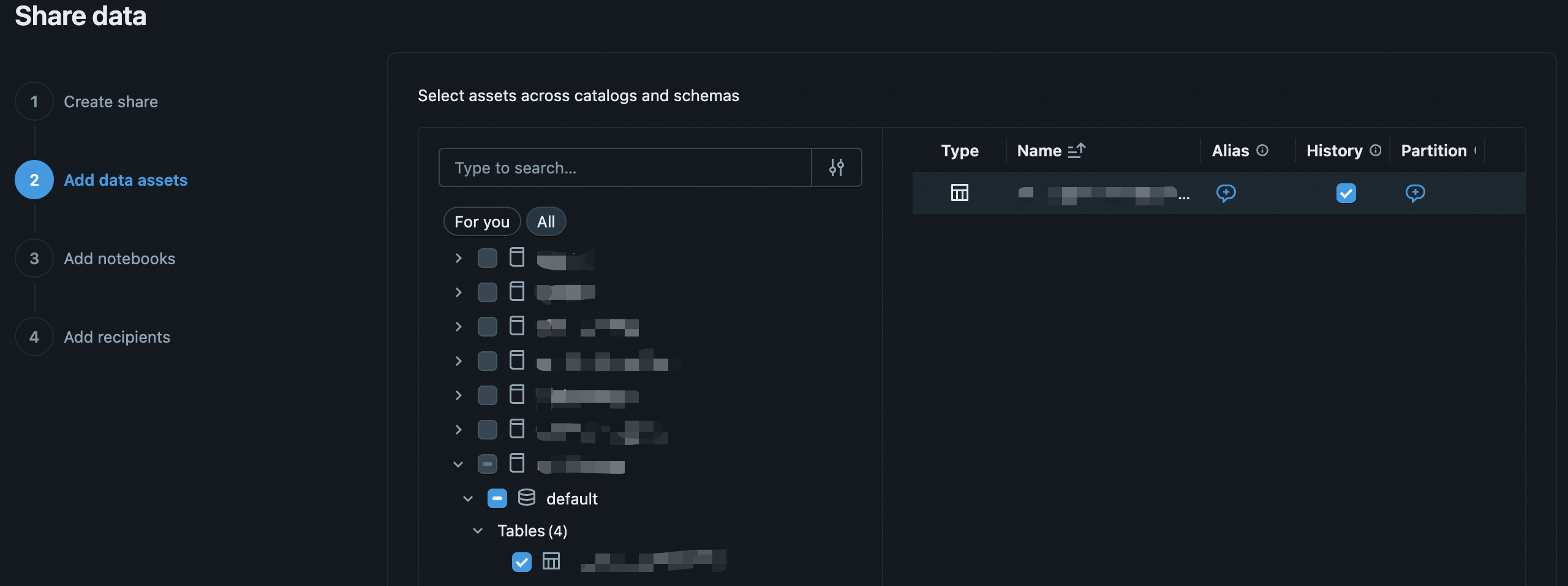Collapse the default schema
Screen dimensions: 1568x586
coord(468,498)
